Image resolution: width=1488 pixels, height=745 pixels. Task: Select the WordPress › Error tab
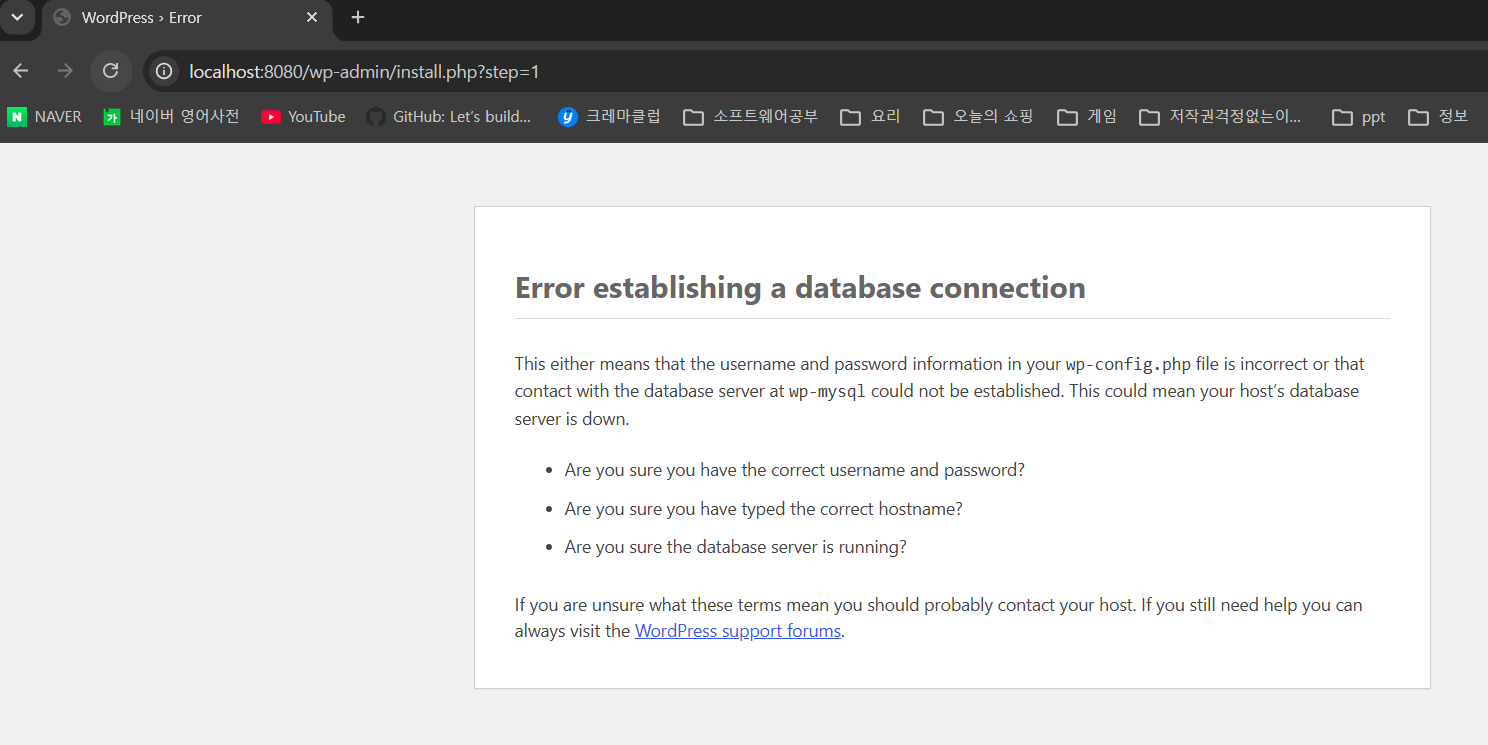[x=186, y=17]
